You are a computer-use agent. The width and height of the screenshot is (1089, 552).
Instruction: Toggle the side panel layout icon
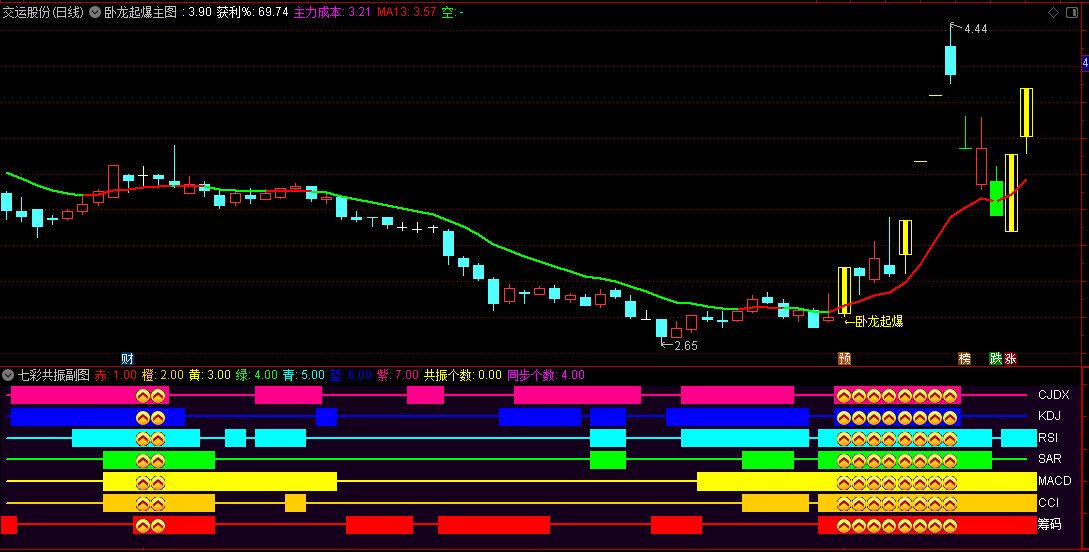pos(1072,12)
